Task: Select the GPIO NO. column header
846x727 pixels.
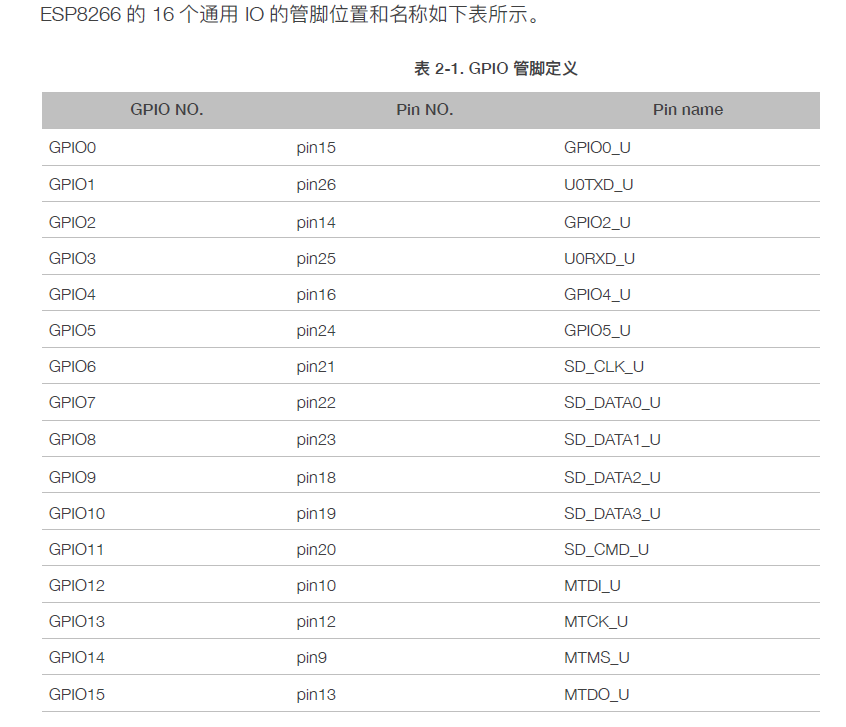Action: [x=167, y=110]
